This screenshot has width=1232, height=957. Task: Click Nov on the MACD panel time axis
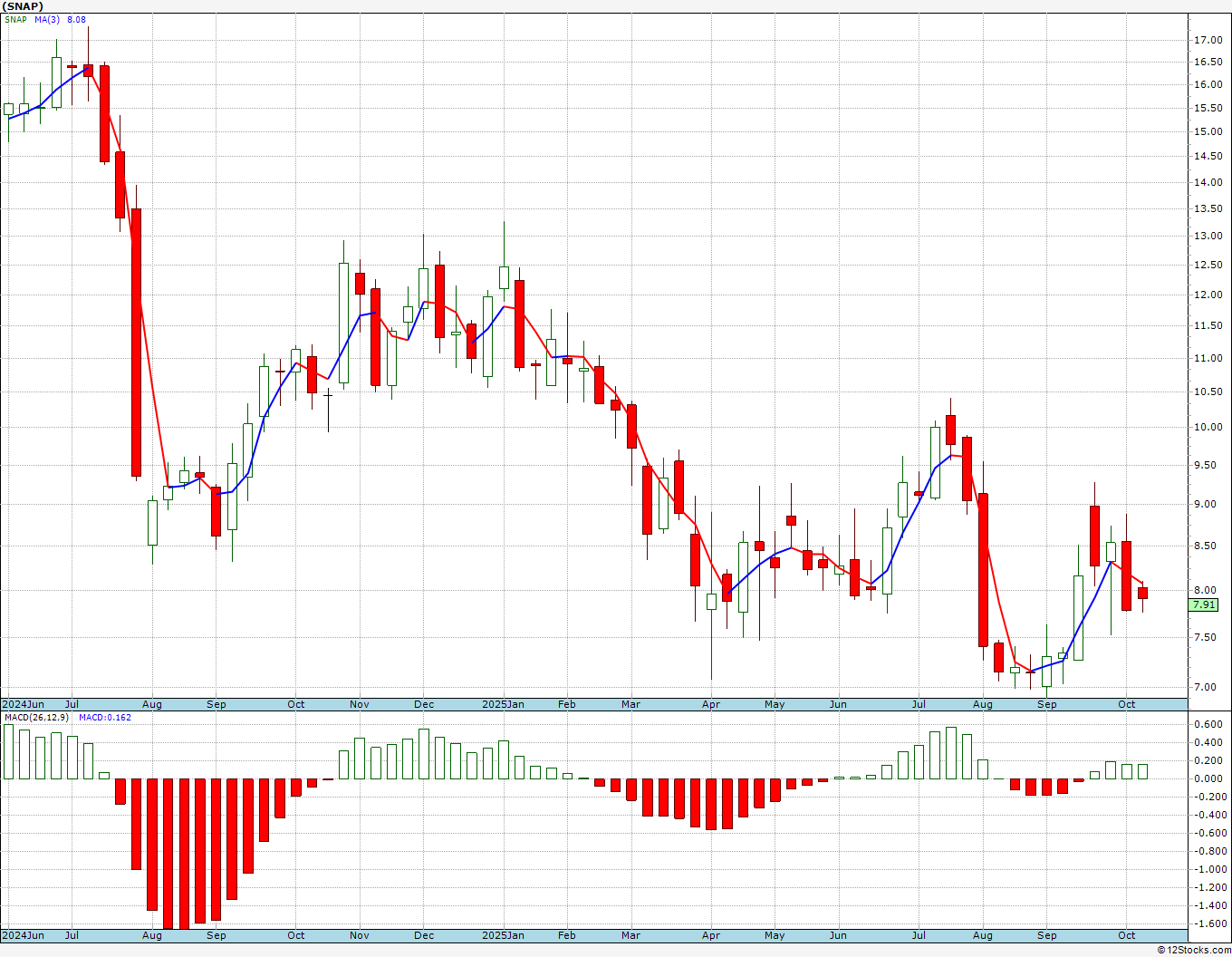pyautogui.click(x=360, y=935)
